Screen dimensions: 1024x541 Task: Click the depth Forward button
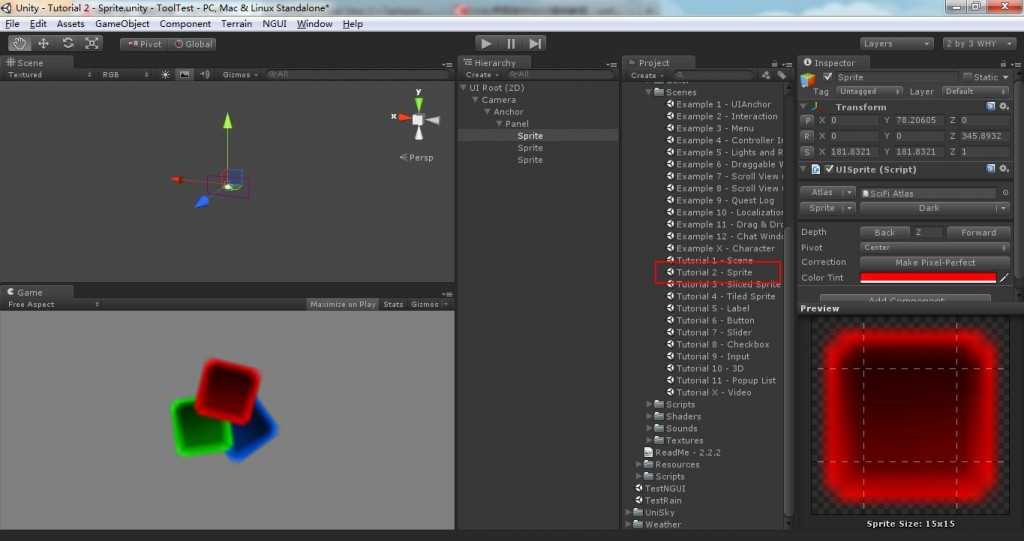978,233
